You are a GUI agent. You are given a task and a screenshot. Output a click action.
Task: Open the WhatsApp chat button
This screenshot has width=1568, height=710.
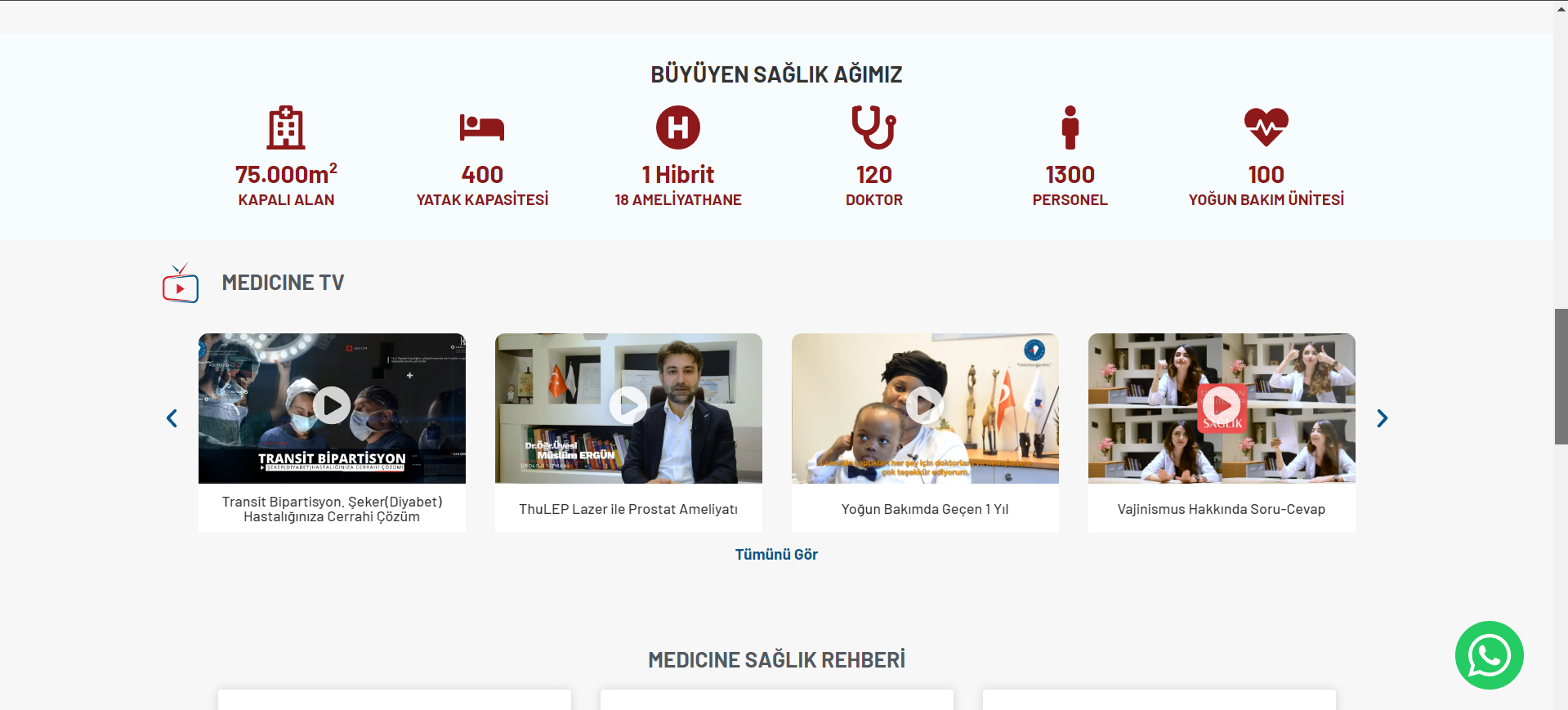coord(1490,655)
